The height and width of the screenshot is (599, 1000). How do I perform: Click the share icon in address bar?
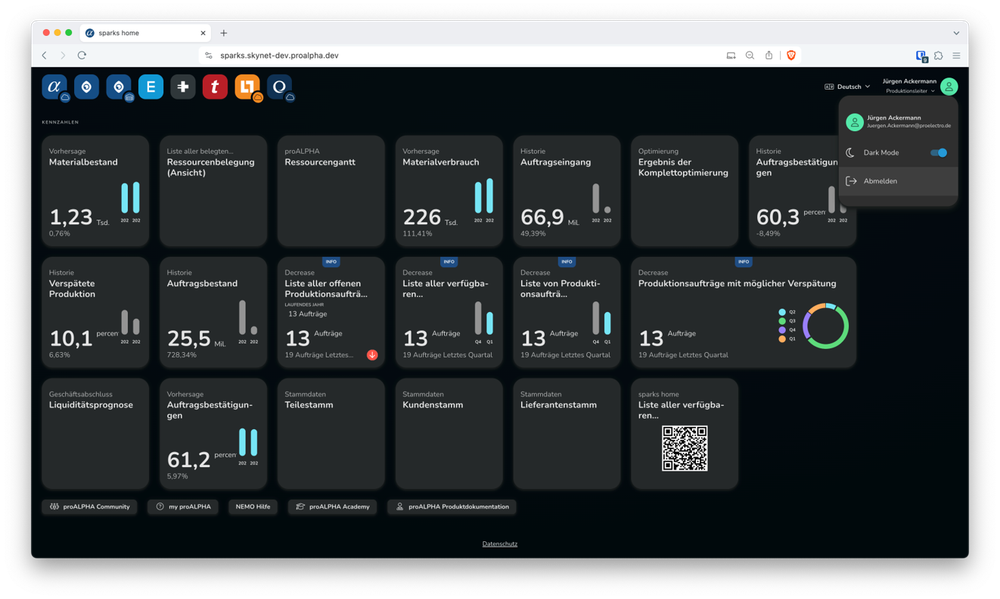(769, 55)
